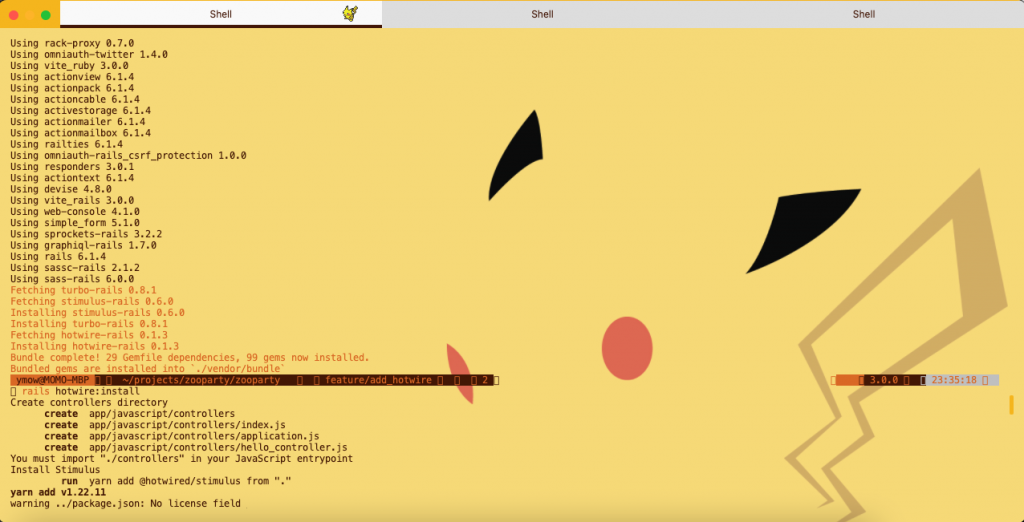The height and width of the screenshot is (522, 1024).
Task: Click 'Using vite_ruby 3.0.0' line
Action: tap(69, 65)
